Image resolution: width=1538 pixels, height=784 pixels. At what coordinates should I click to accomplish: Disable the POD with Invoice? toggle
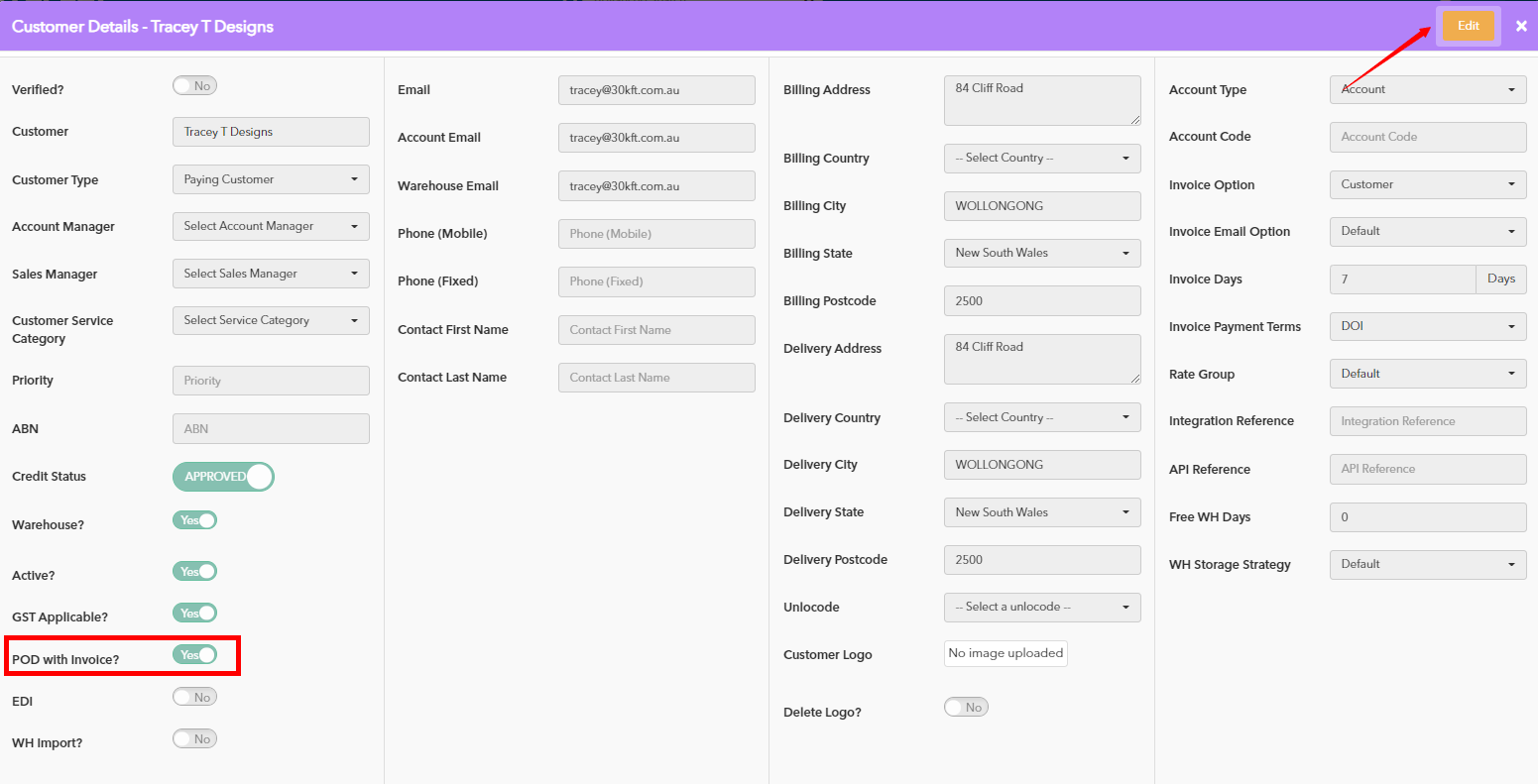tap(194, 655)
